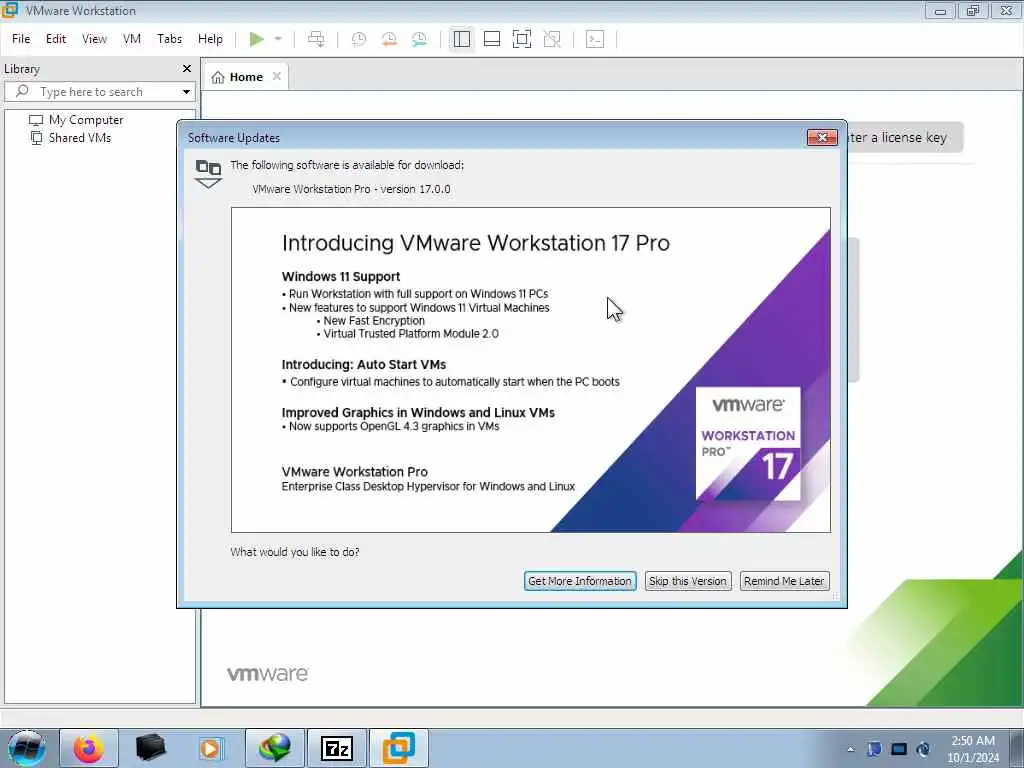Click 'Introducing: Auto Start VMs' heading
This screenshot has height=768, width=1024.
point(364,365)
